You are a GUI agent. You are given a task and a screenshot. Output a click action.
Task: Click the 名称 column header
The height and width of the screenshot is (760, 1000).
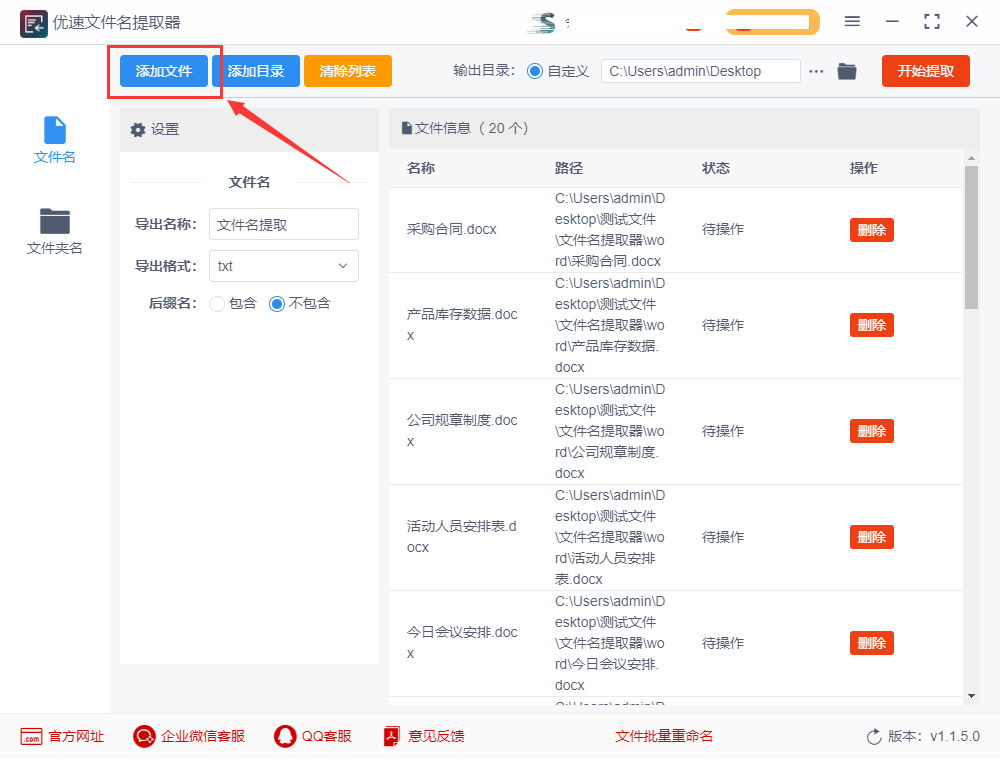click(421, 168)
